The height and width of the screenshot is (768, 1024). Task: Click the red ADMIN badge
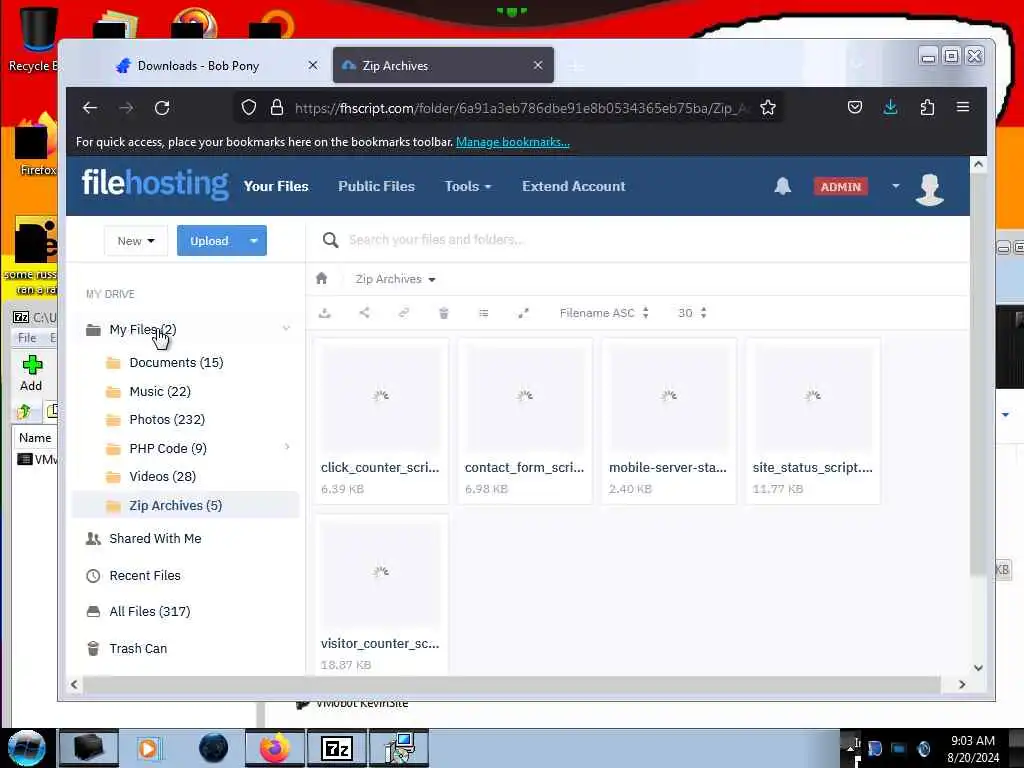pos(840,187)
